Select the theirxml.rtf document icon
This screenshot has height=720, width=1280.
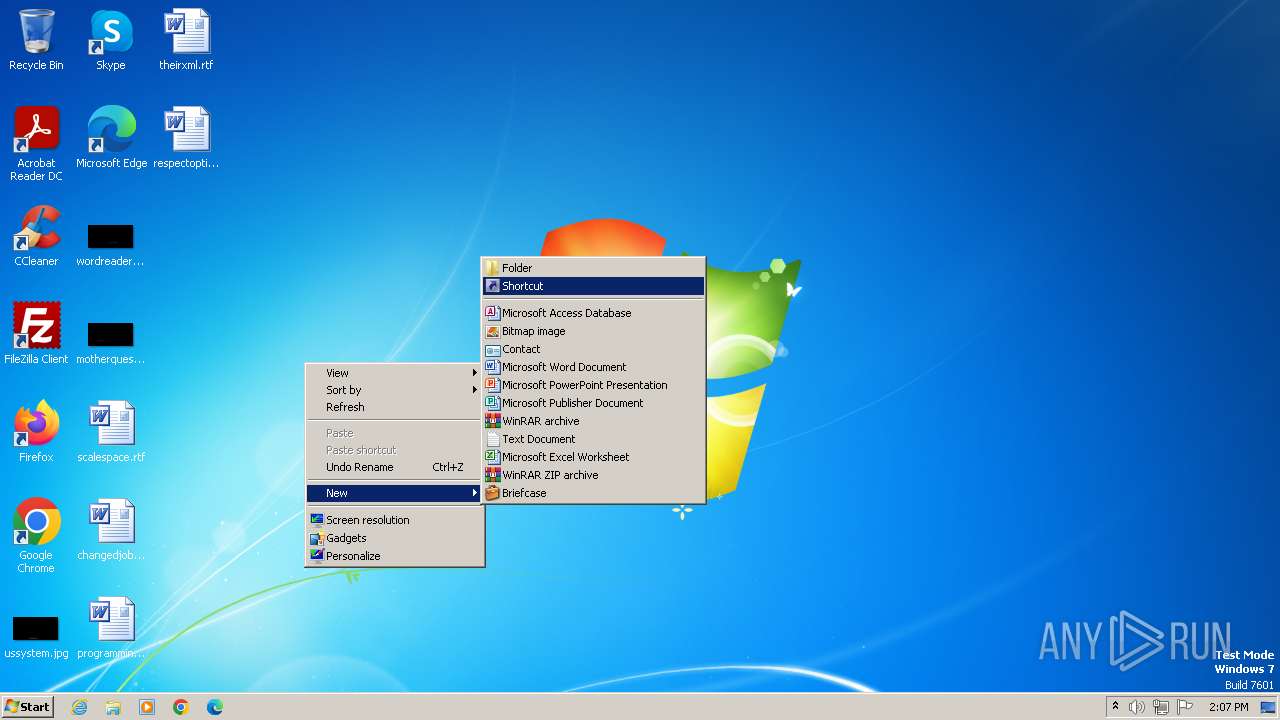coord(186,40)
